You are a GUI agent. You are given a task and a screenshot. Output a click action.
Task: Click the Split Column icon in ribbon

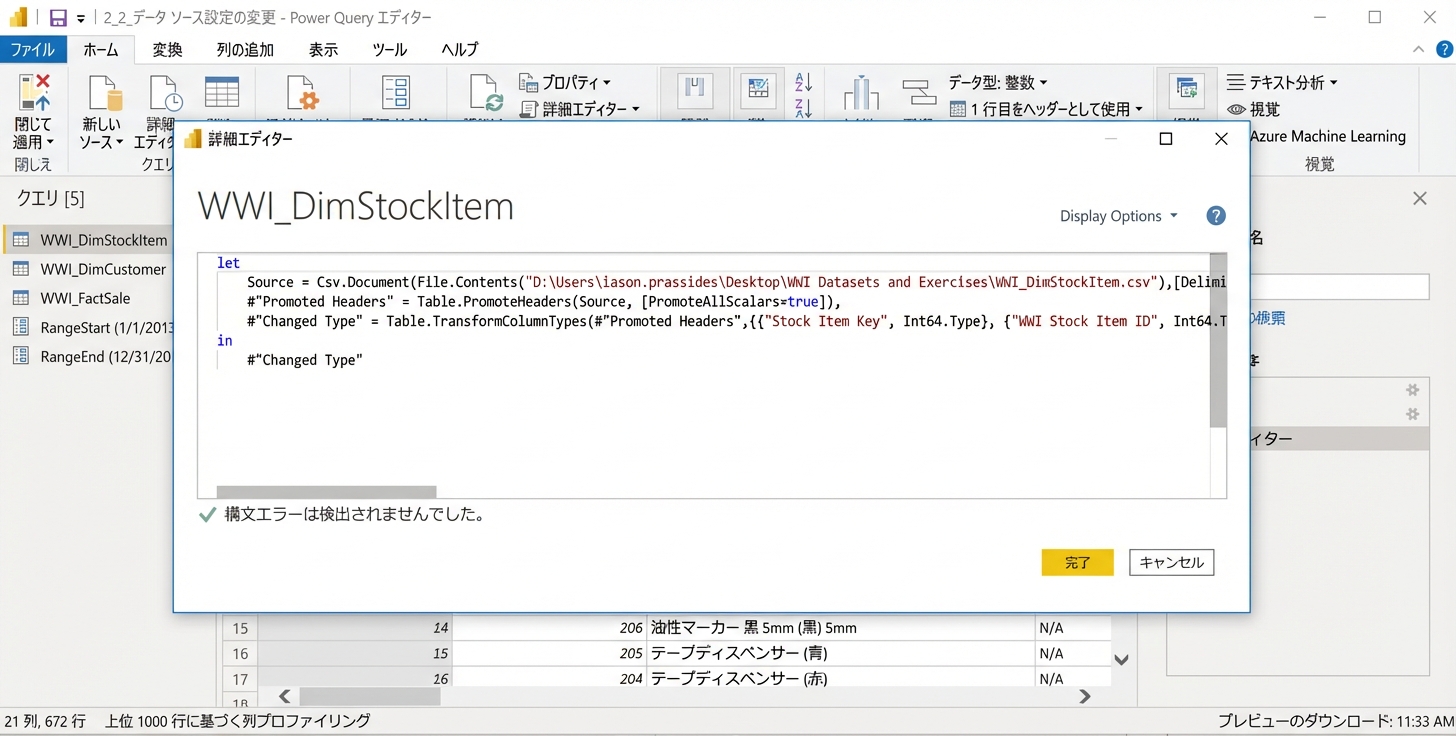point(860,93)
